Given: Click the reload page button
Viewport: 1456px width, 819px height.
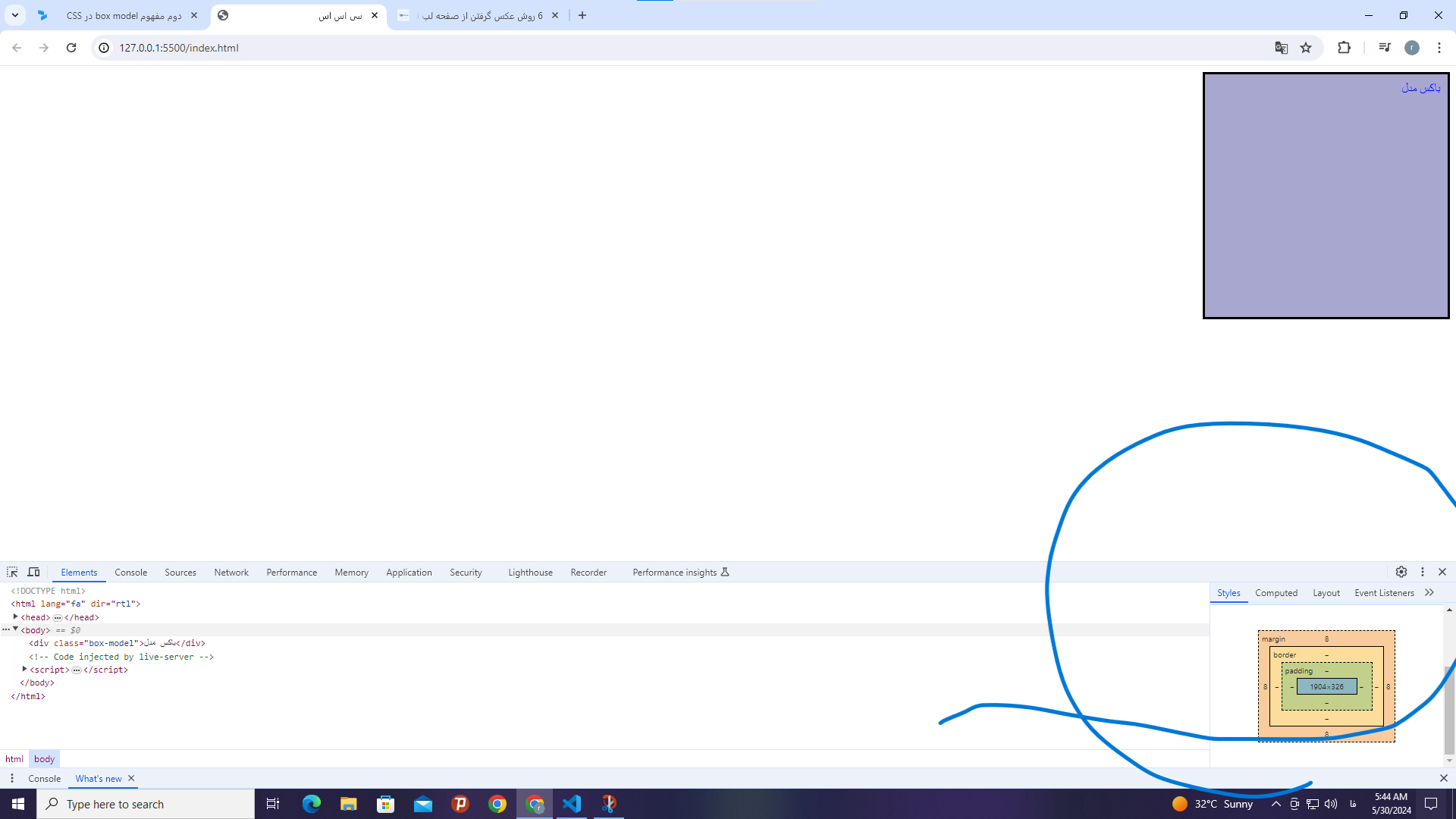Looking at the screenshot, I should (x=71, y=47).
